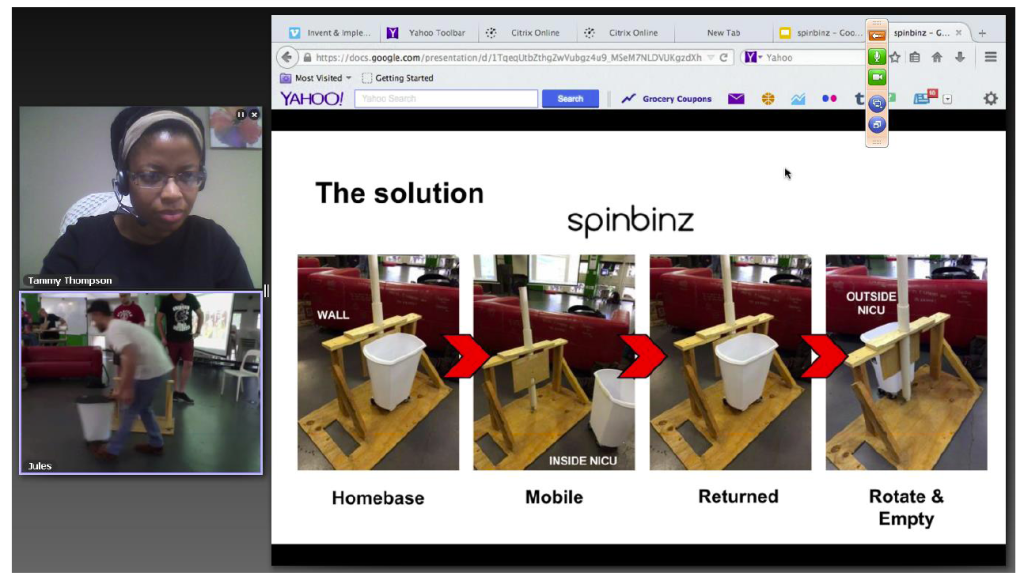Open the Tumblr icon in Yahoo toolbar
Viewport: 1024px width, 580px height.
point(859,99)
